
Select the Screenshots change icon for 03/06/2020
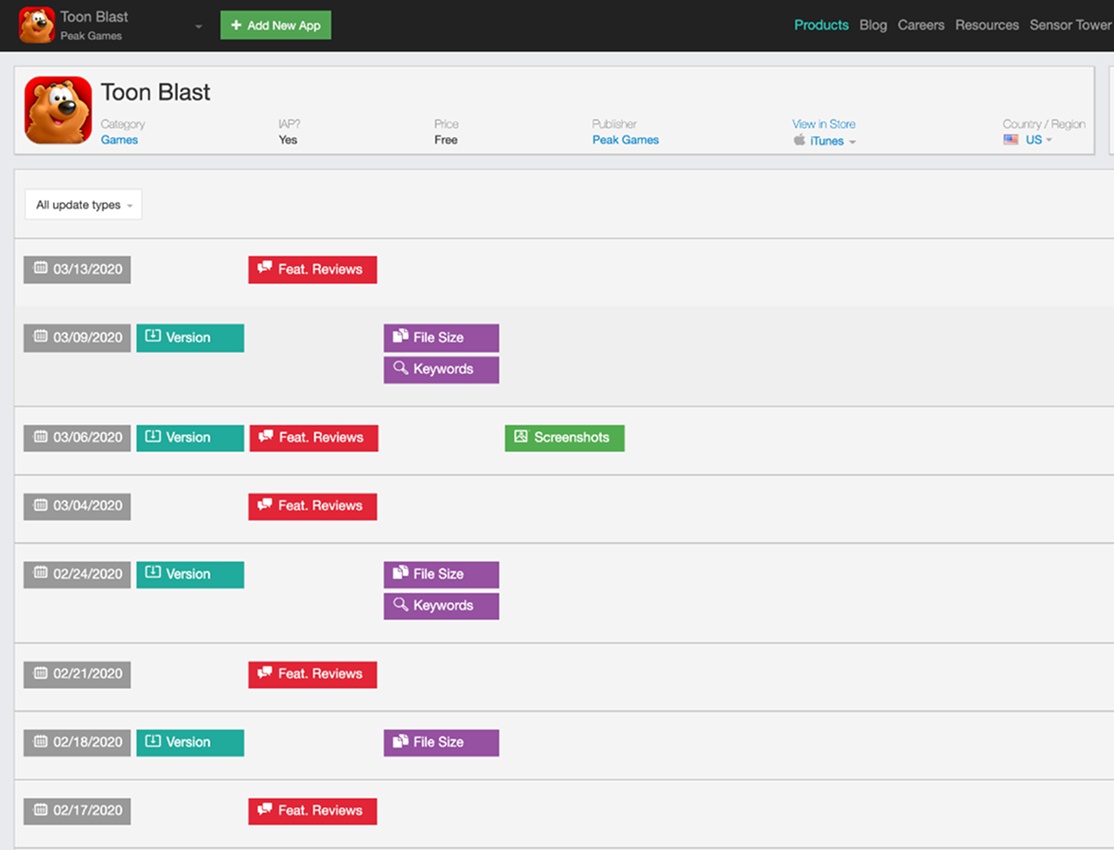tap(521, 437)
